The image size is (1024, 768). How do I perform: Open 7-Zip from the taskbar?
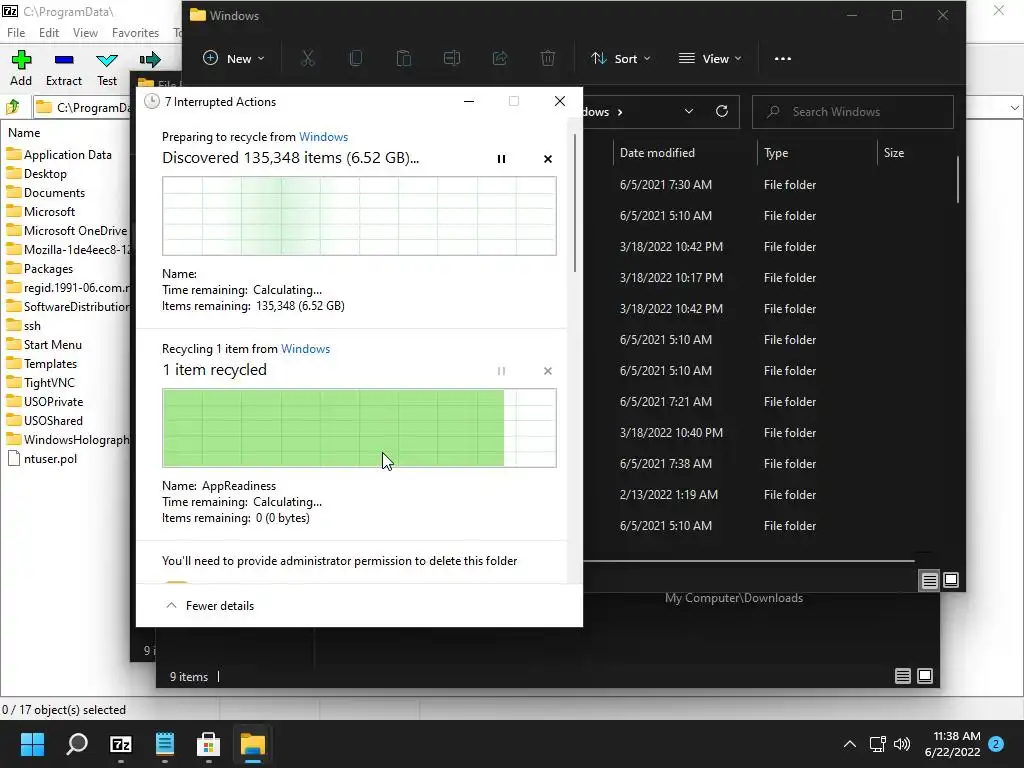tap(121, 744)
